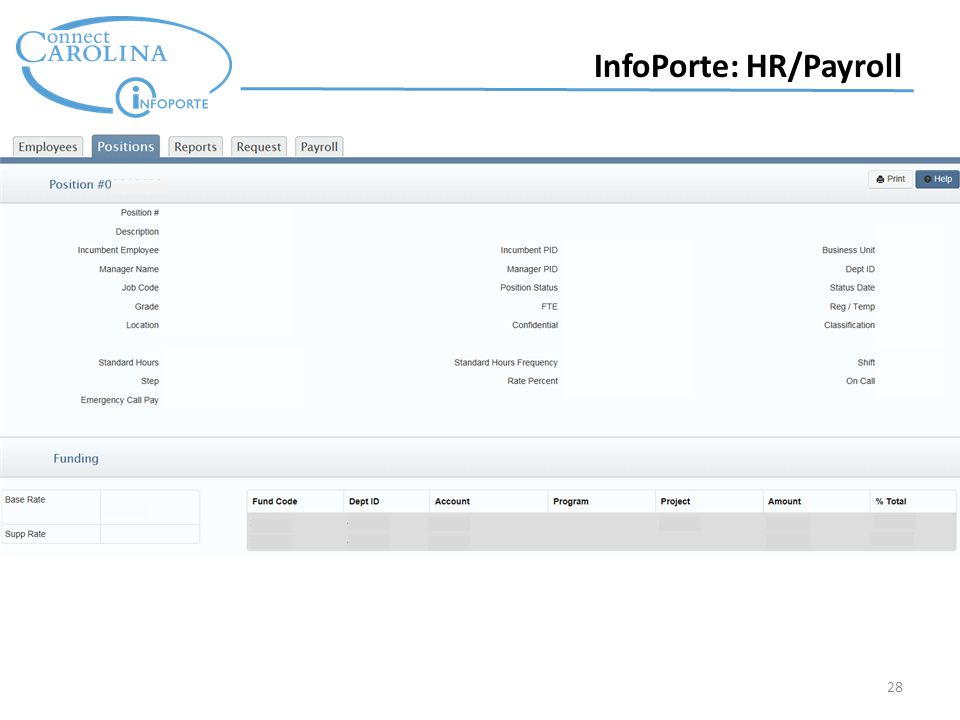Image resolution: width=960 pixels, height=720 pixels.
Task: Click the Job Code label
Action: coord(140,287)
